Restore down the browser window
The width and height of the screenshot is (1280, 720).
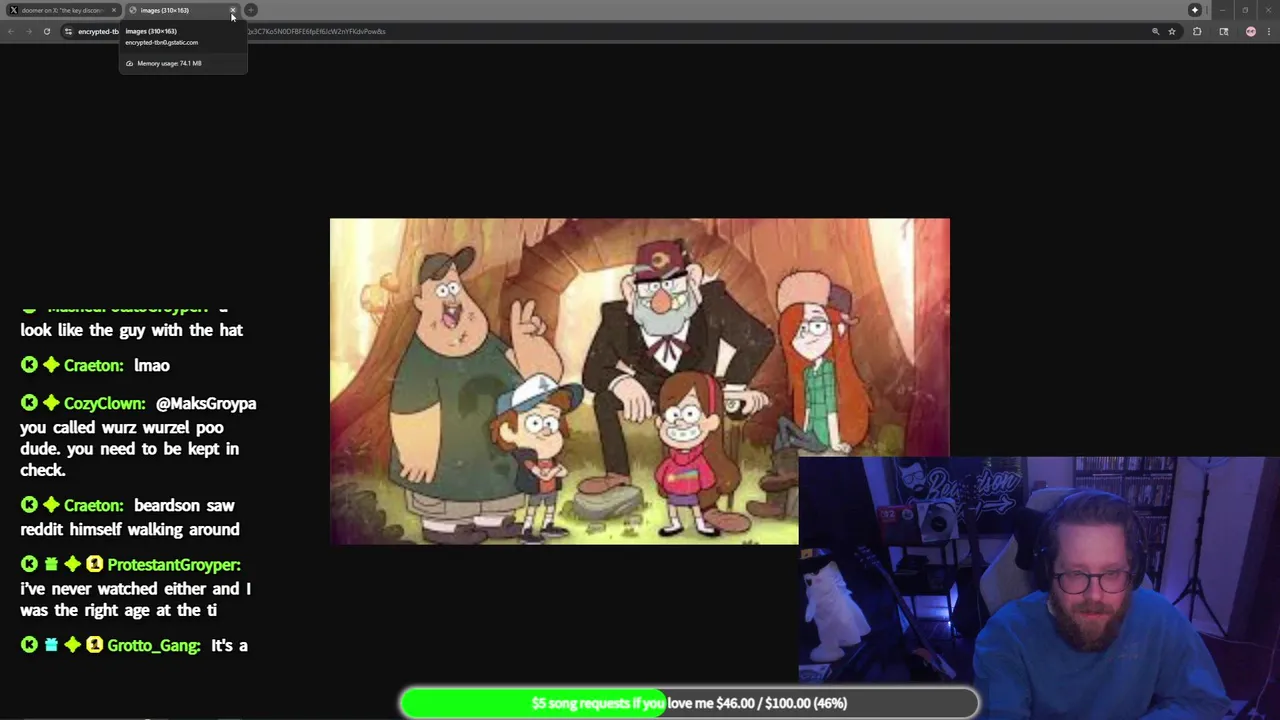point(1245,10)
